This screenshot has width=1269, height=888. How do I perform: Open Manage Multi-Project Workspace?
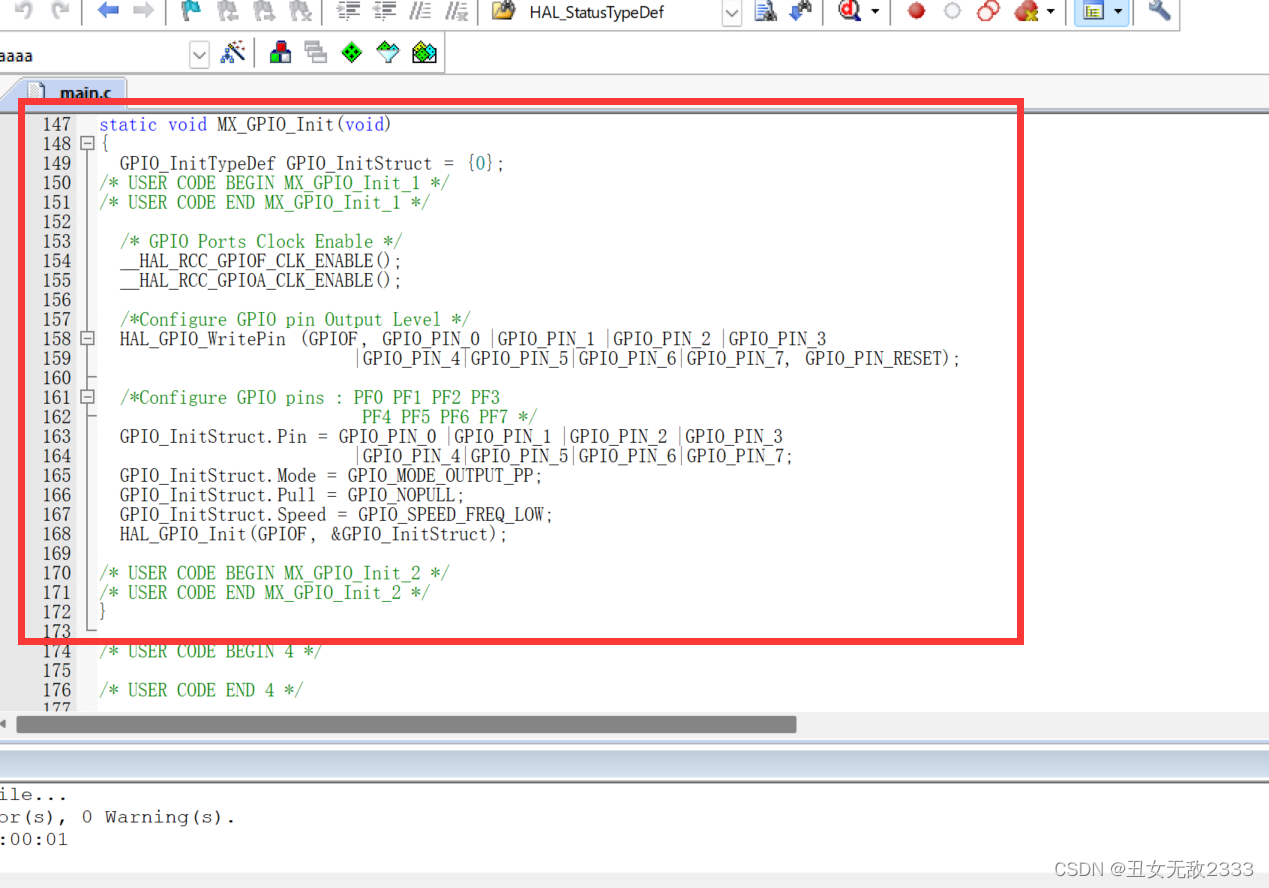[316, 53]
